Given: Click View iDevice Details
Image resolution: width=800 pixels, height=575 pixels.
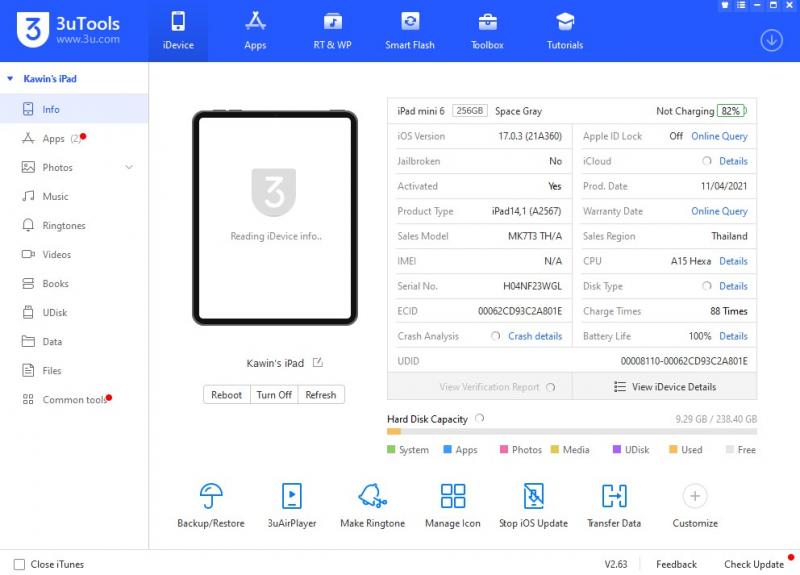Looking at the screenshot, I should click(x=664, y=387).
